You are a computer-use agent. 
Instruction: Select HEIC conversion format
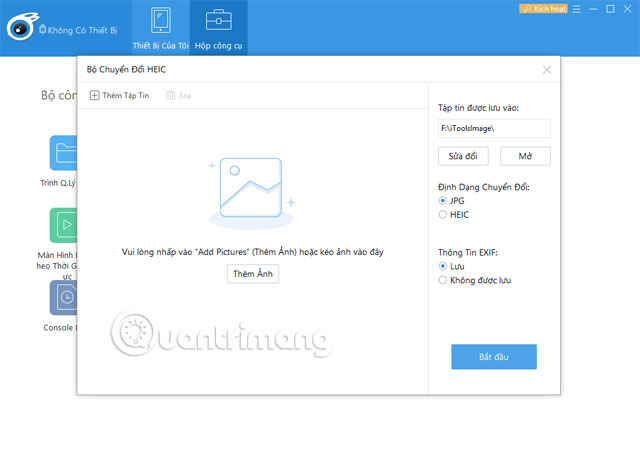point(454,215)
